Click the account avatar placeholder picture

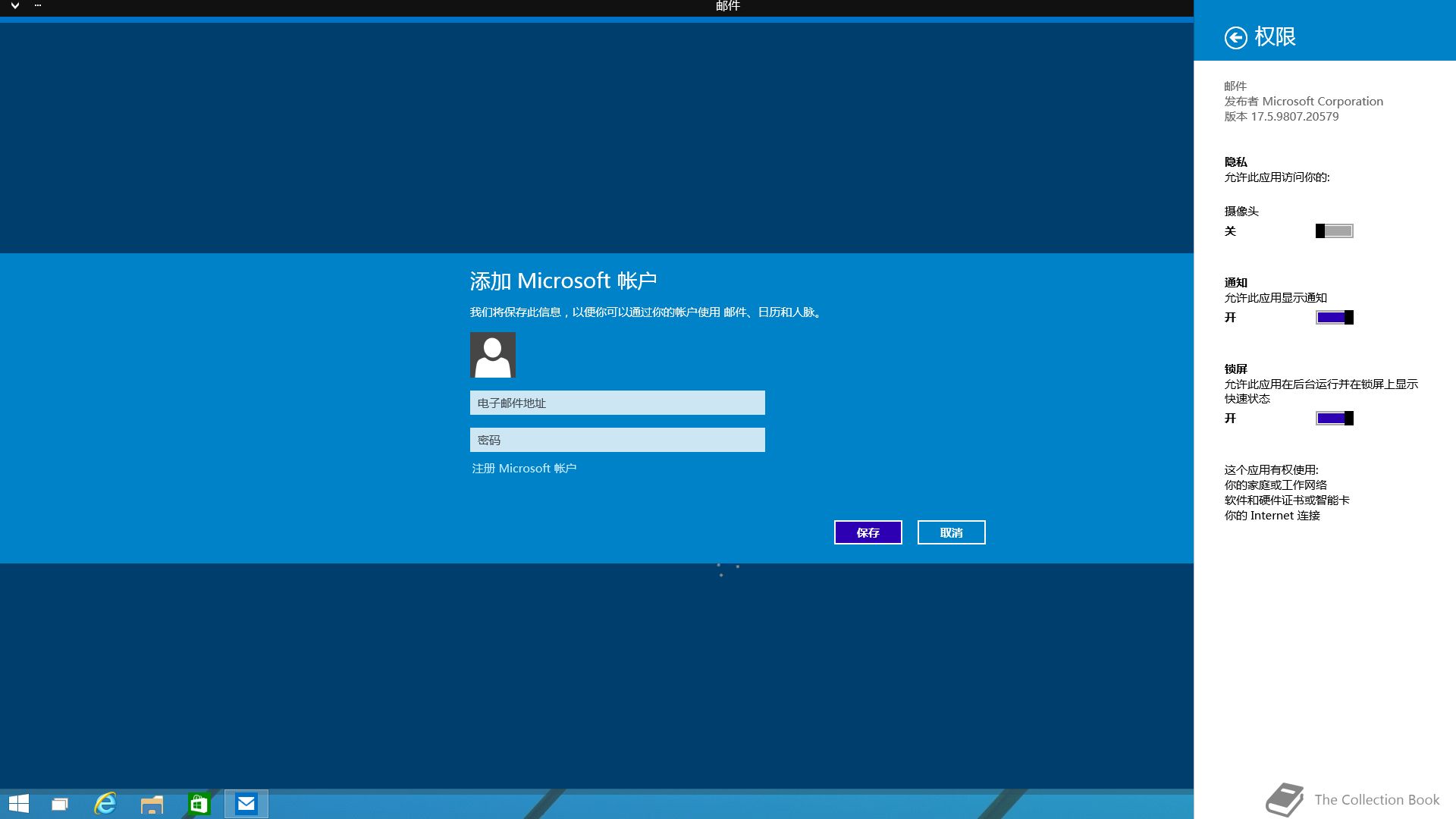click(x=493, y=355)
